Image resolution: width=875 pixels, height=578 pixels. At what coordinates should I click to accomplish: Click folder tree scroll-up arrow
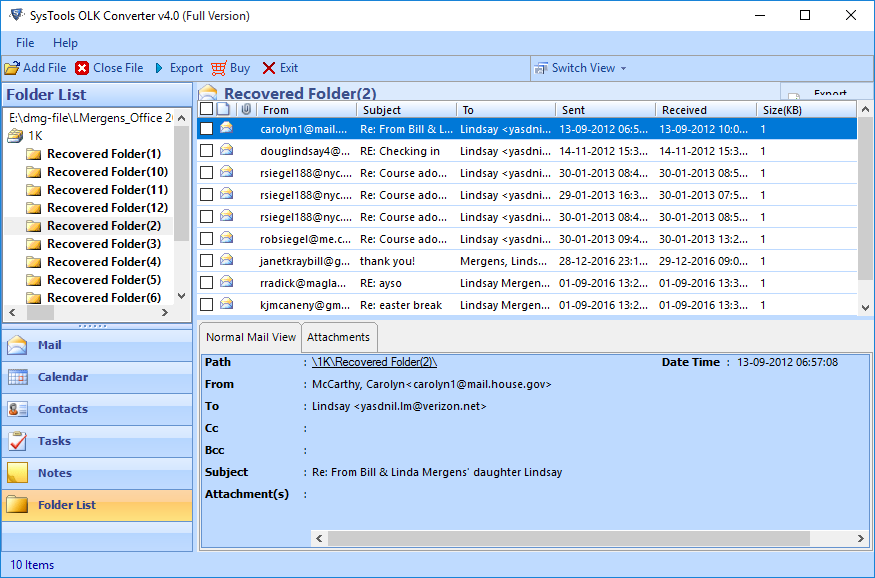[x=181, y=118]
